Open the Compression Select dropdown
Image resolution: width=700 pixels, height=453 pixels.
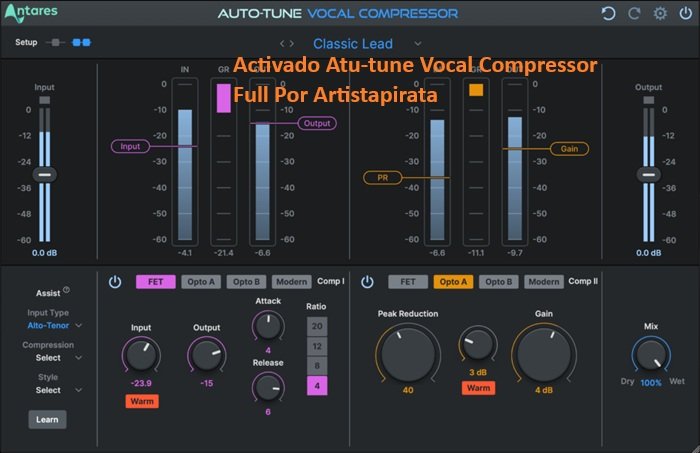tap(79, 357)
